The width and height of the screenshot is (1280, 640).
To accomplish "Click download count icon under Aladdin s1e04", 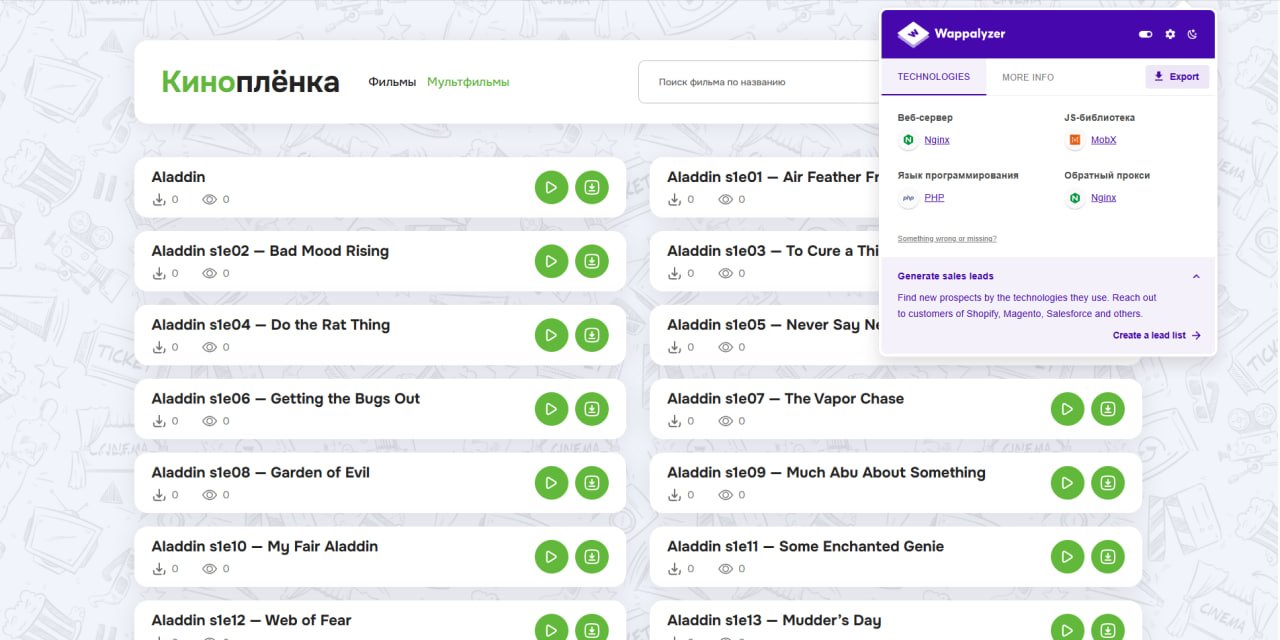I will (159, 347).
